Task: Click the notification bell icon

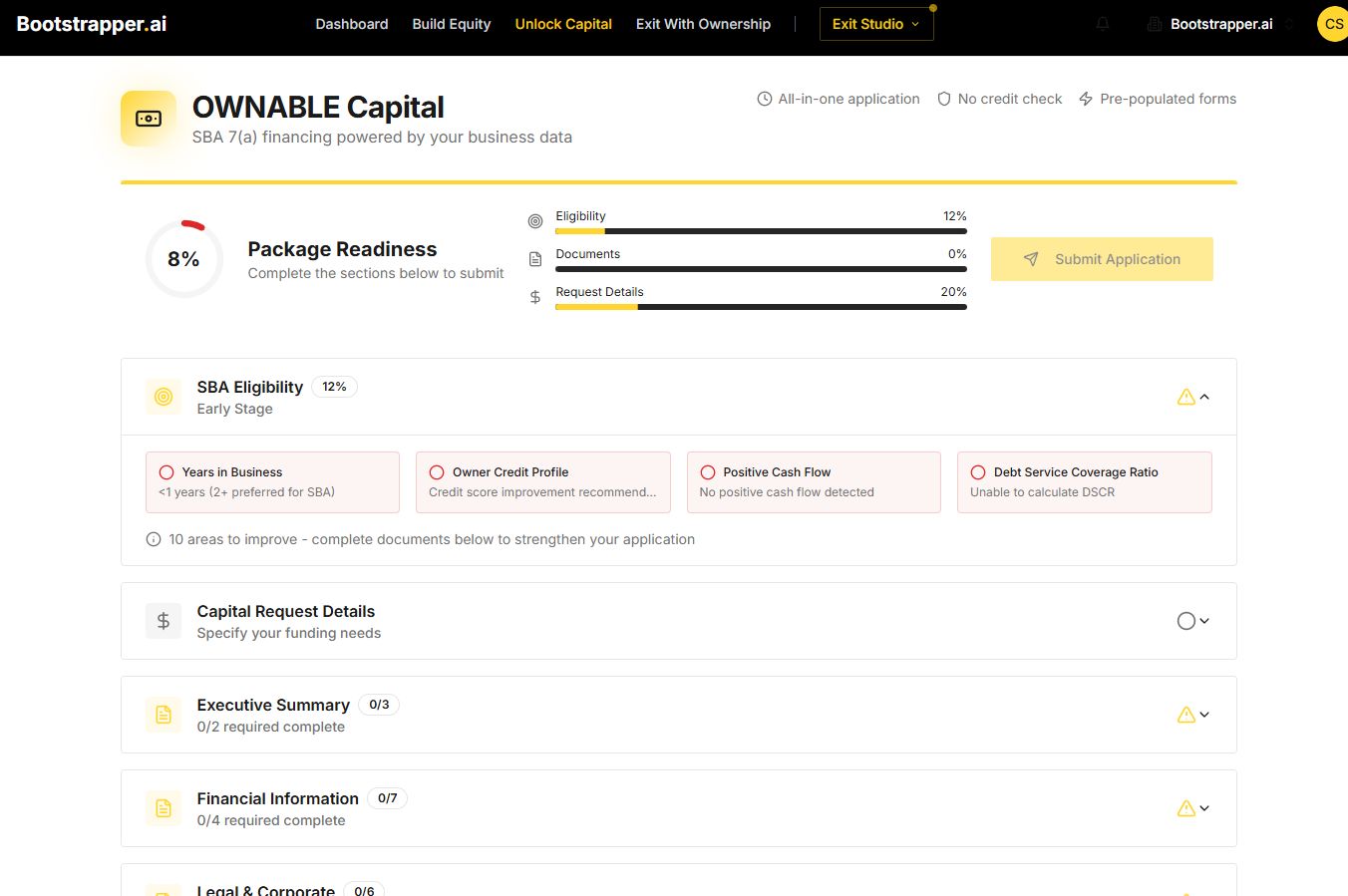Action: pyautogui.click(x=1103, y=24)
